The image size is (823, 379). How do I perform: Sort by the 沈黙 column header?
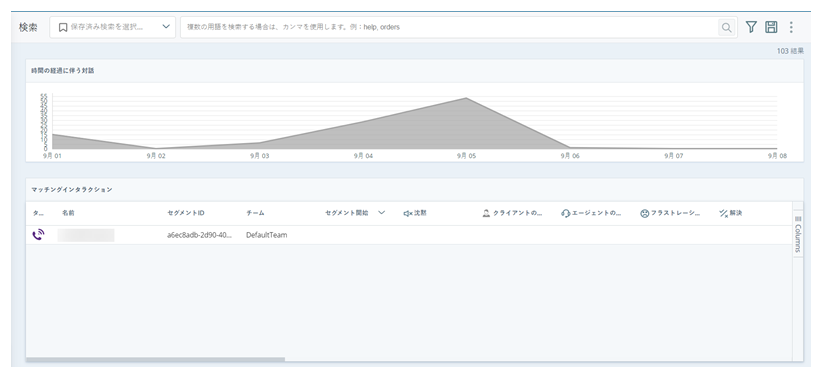pos(420,214)
